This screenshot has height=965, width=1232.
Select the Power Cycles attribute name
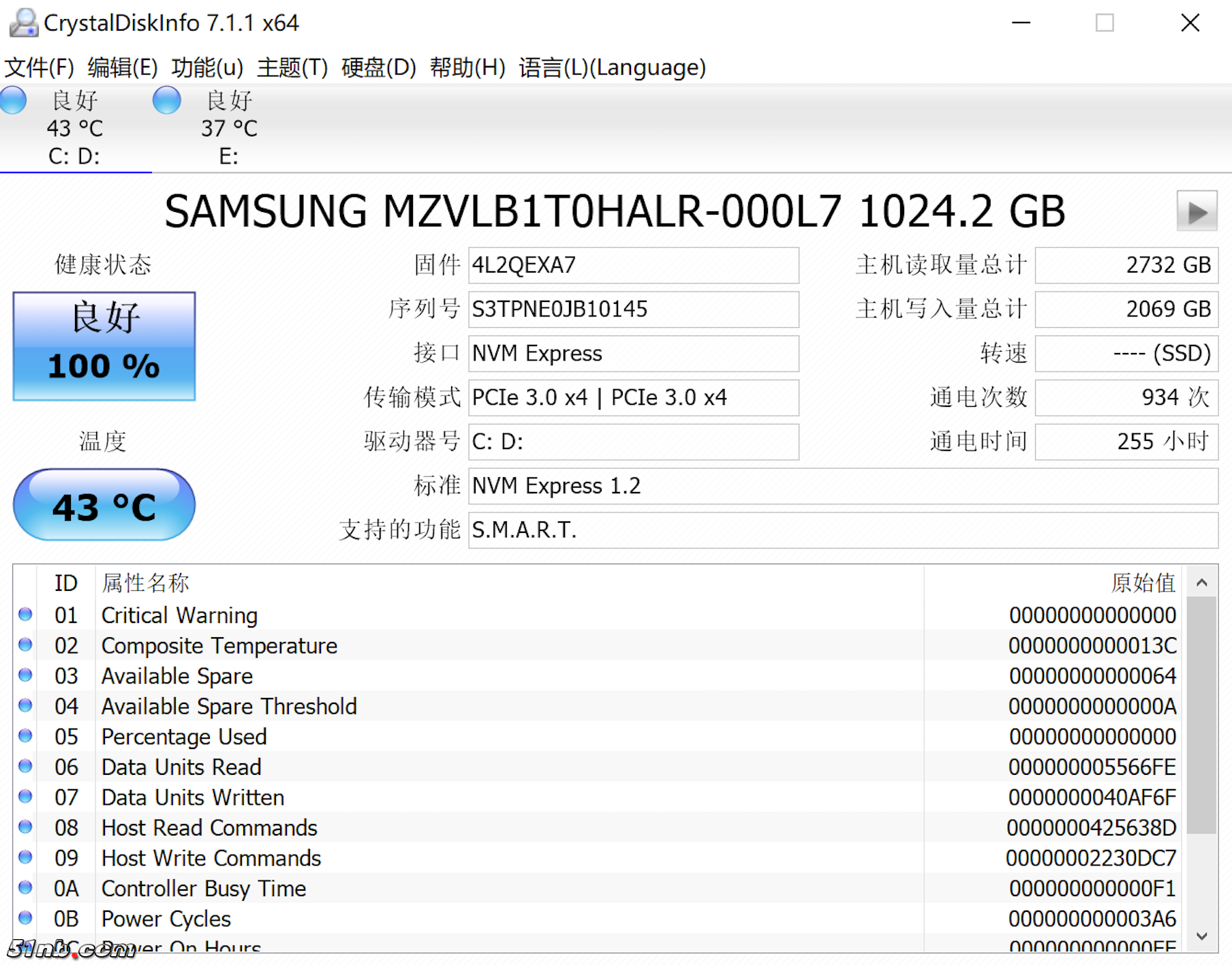point(166,919)
